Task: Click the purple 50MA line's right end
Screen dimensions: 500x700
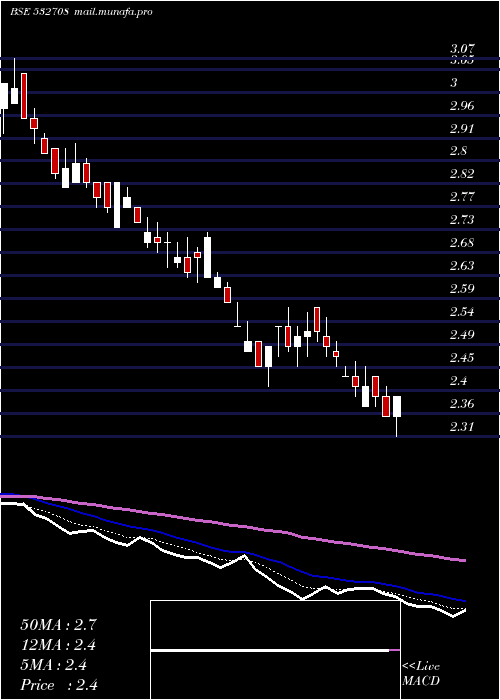Action: [x=464, y=560]
